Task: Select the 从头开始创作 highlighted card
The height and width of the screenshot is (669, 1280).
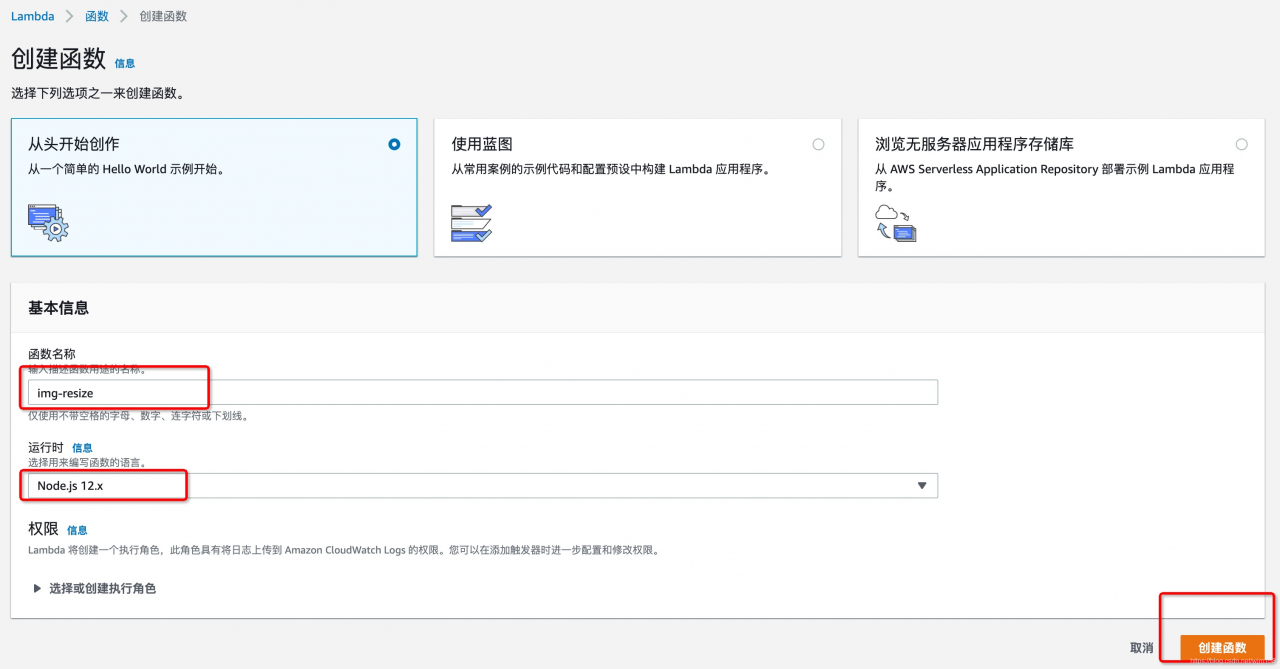Action: [213, 187]
